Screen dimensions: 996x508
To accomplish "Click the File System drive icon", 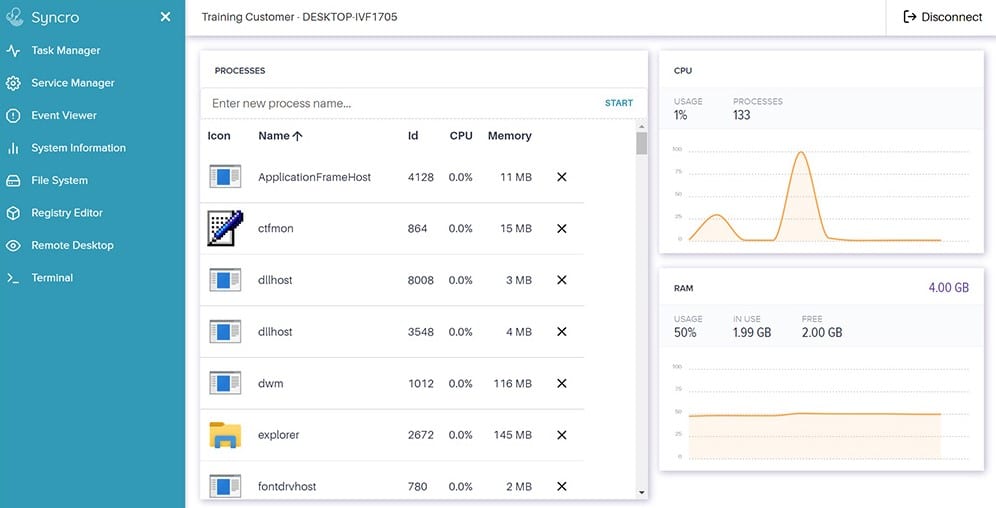I will 13,180.
